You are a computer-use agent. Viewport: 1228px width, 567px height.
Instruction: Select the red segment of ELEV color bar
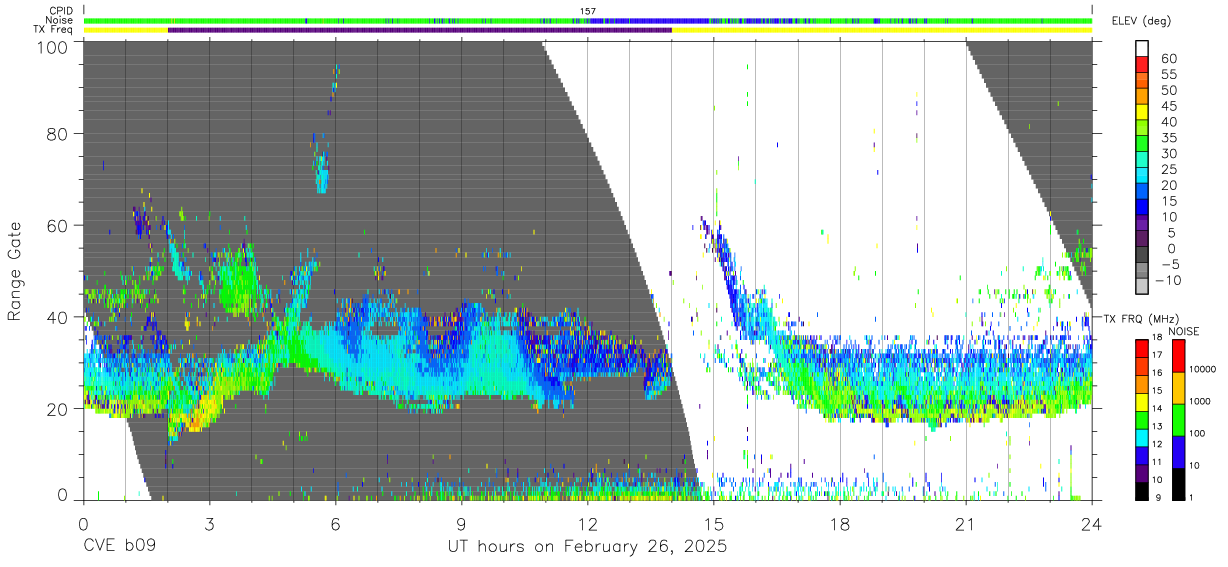click(1142, 64)
